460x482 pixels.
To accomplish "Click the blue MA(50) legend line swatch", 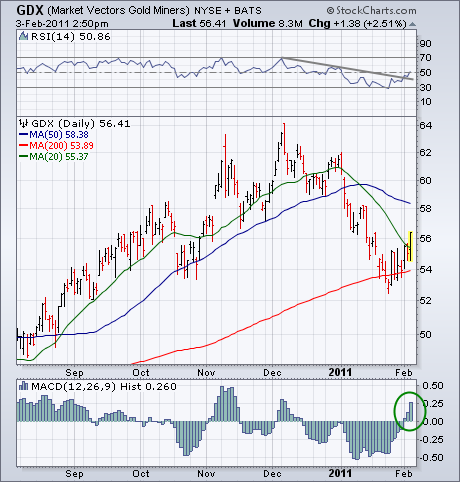I will coord(23,135).
